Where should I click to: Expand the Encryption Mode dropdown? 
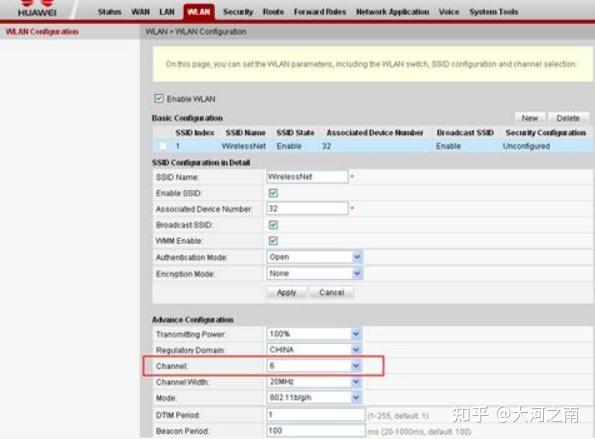tap(315, 273)
